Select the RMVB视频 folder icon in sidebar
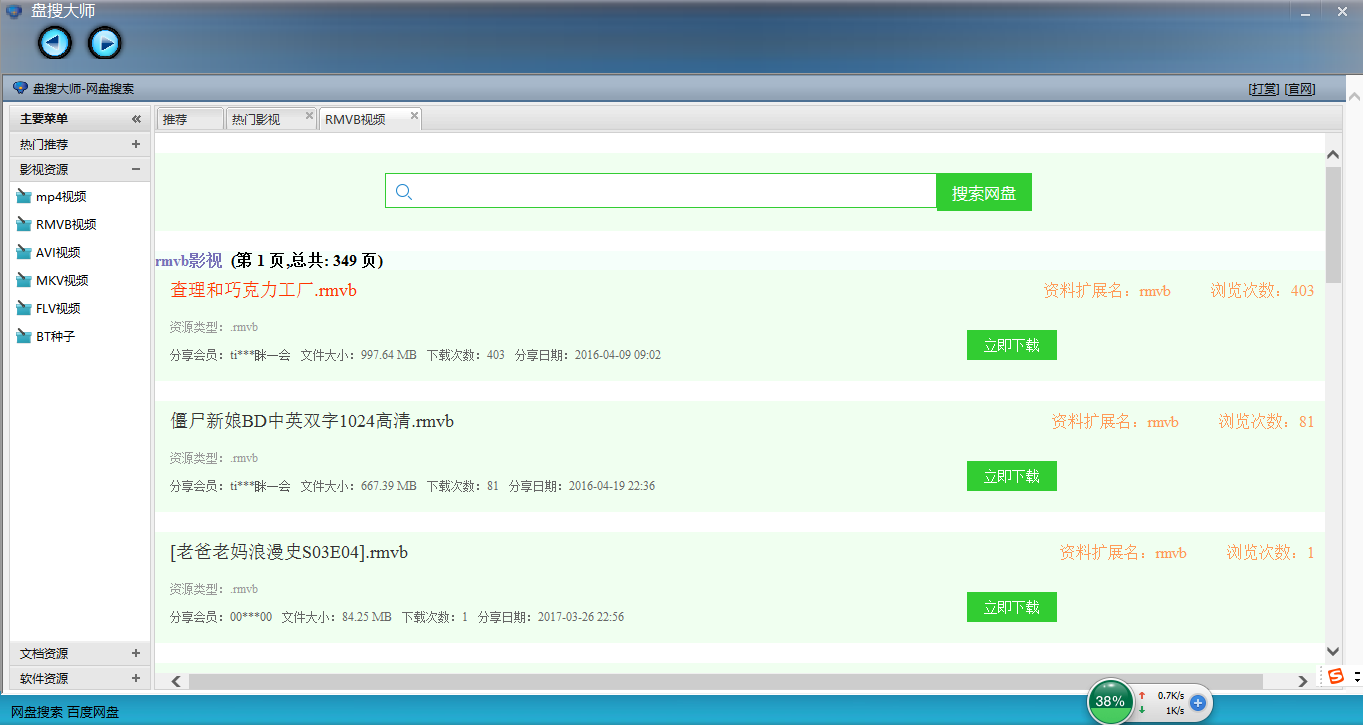1363x725 pixels. [24, 225]
